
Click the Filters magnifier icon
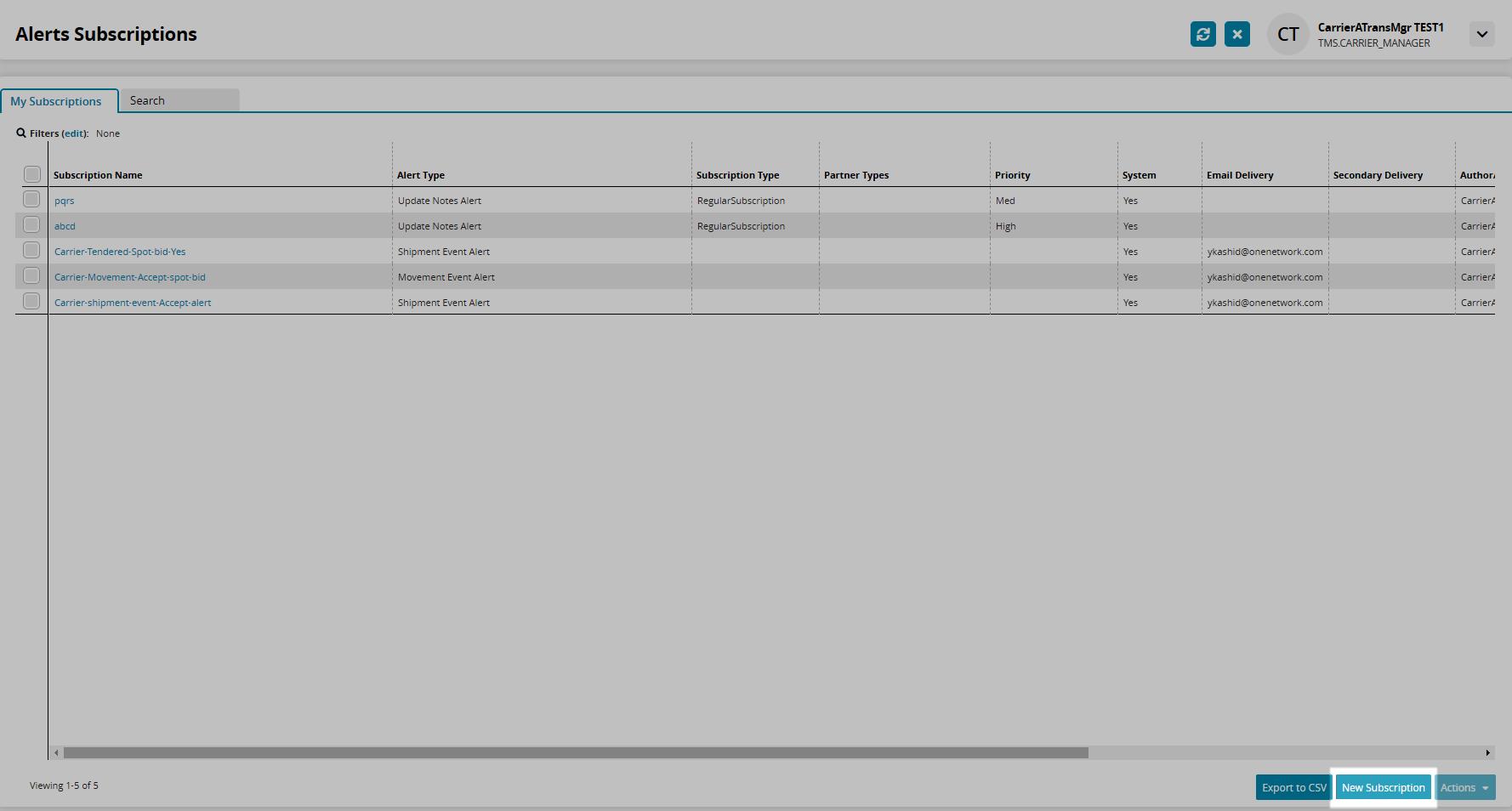[21, 133]
